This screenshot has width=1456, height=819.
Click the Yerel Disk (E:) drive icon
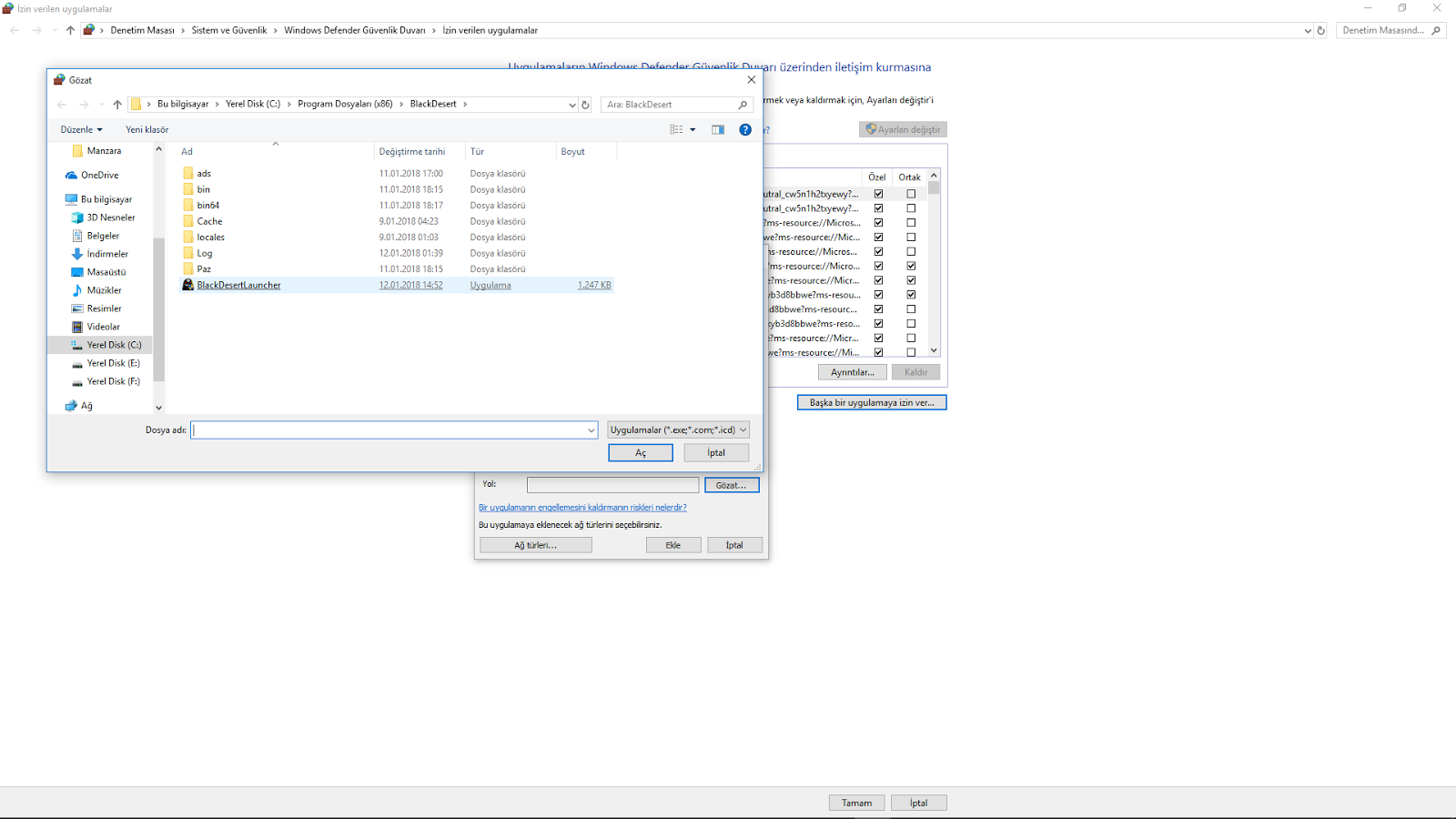coord(77,364)
